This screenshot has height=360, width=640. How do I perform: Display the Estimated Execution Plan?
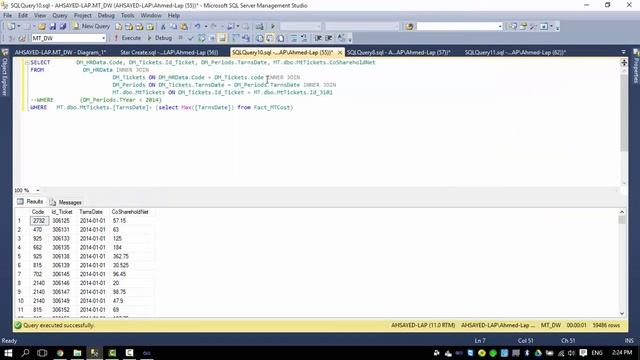coord(201,38)
